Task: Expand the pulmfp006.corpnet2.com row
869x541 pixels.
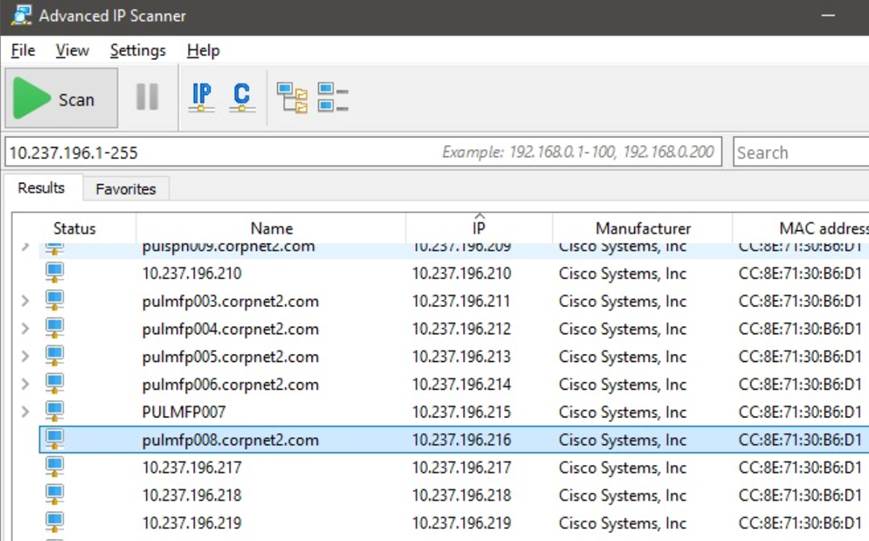Action: click(25, 384)
